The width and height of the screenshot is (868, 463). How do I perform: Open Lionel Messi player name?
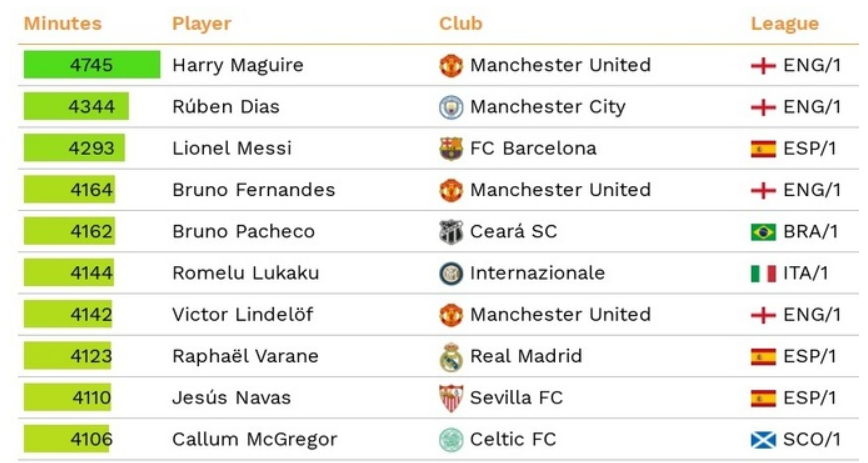pyautogui.click(x=231, y=148)
